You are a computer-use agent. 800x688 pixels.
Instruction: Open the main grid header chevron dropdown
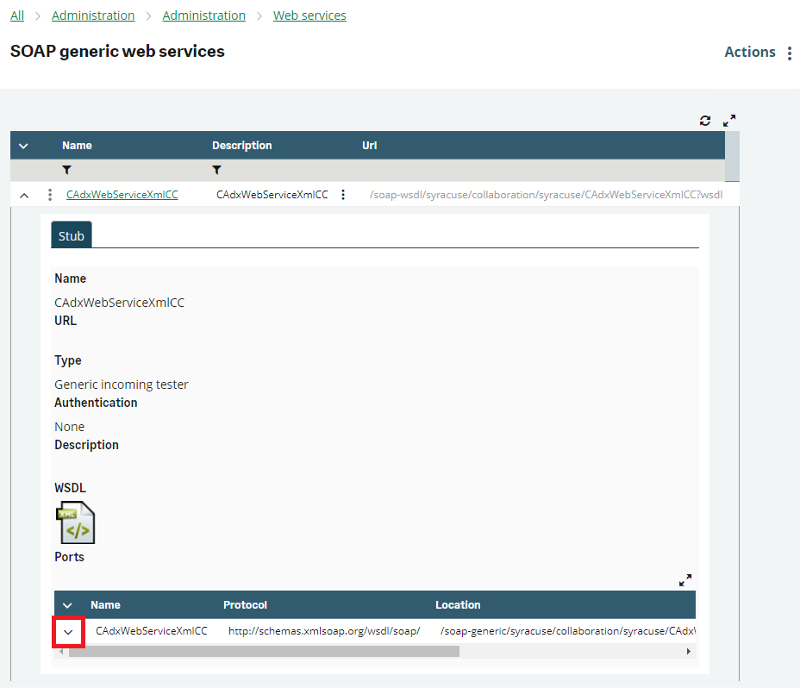(24, 146)
